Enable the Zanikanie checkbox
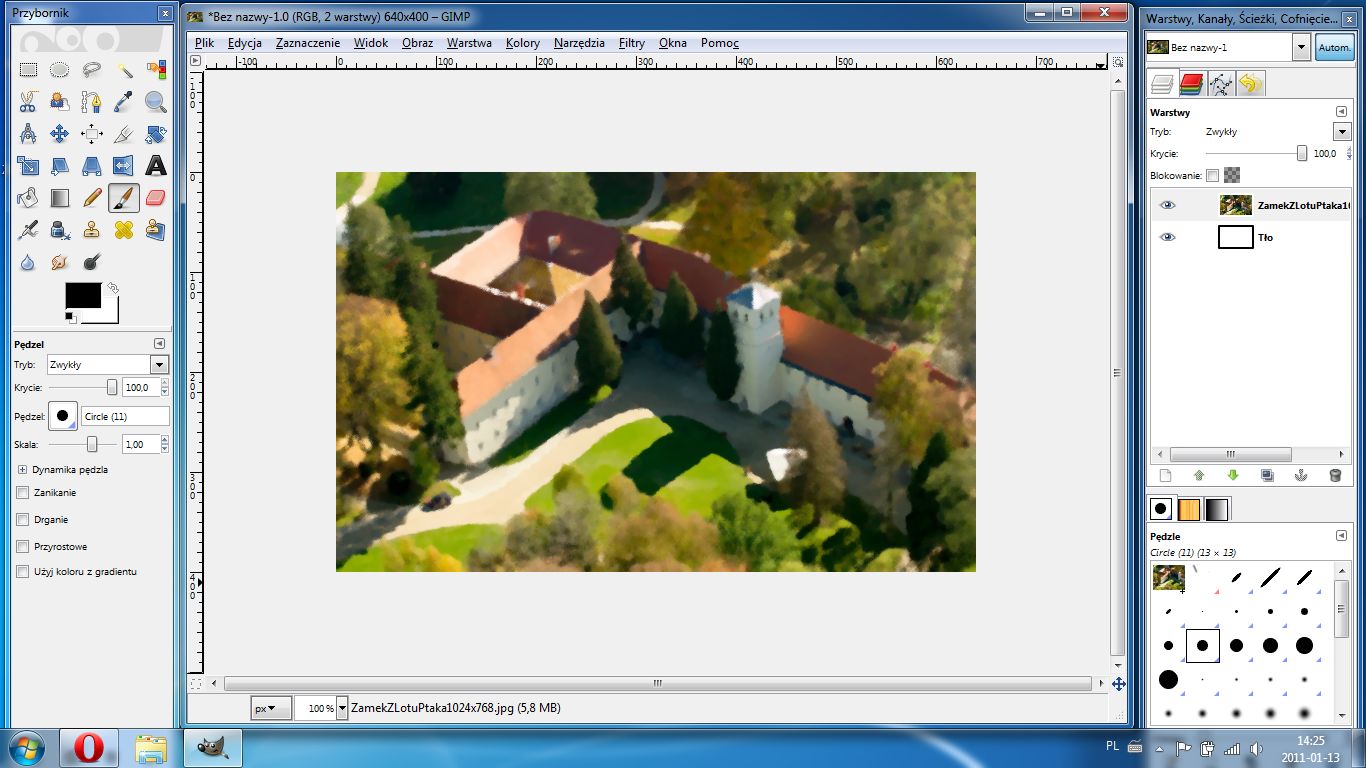The width and height of the screenshot is (1366, 768). click(23, 493)
